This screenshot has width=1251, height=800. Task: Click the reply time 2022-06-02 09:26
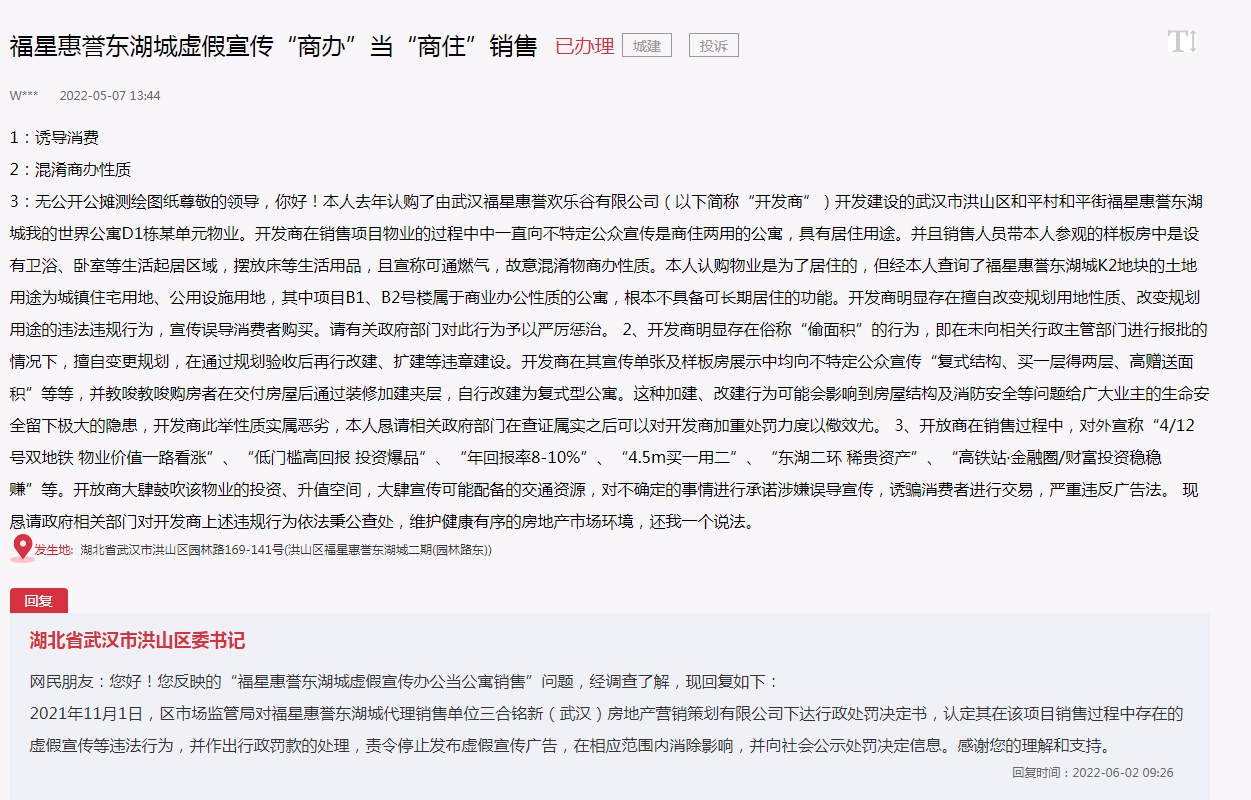click(x=1092, y=773)
